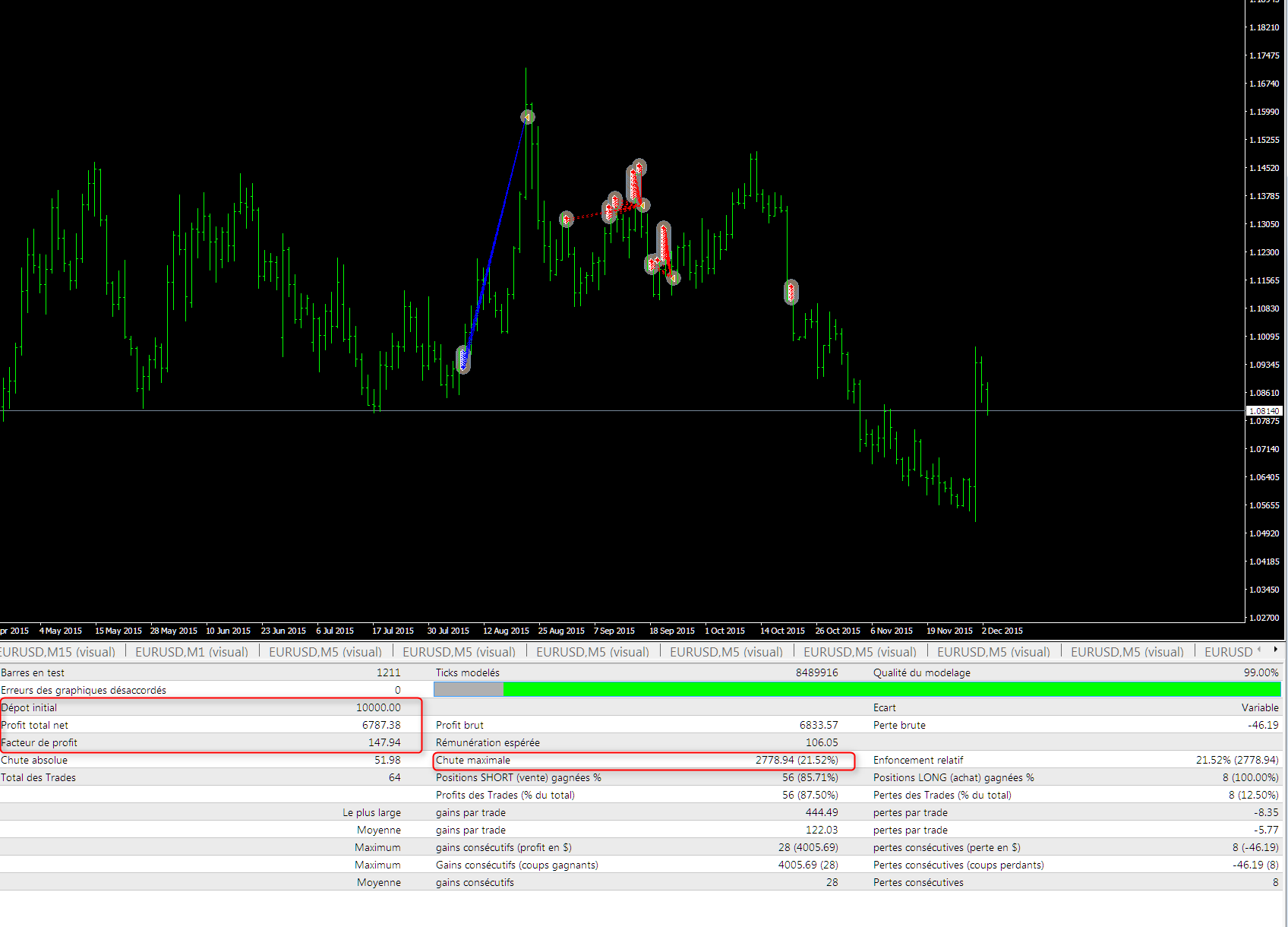Click the grey segment of the quality bar
Viewport: 1288px width, 927px height.
[x=469, y=689]
